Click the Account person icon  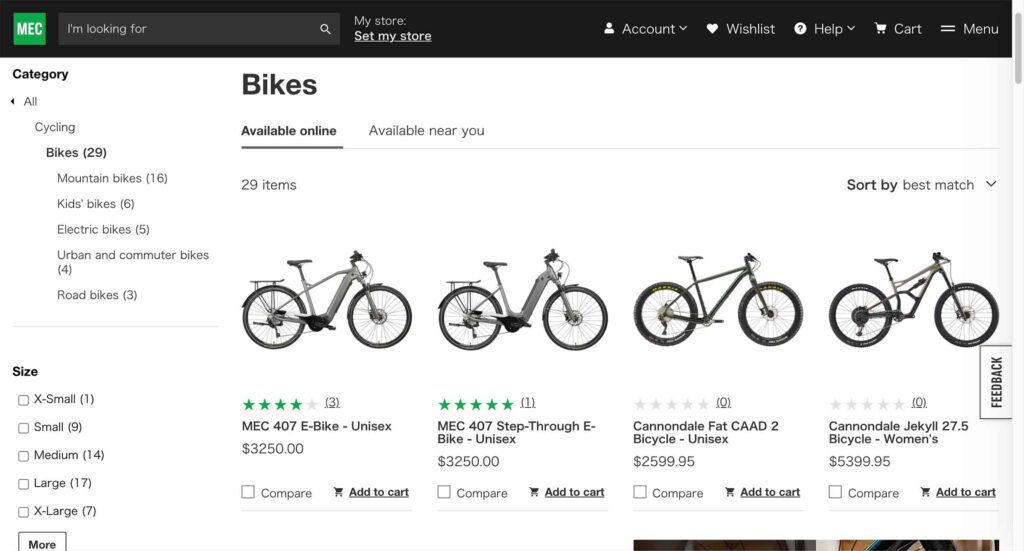point(609,29)
